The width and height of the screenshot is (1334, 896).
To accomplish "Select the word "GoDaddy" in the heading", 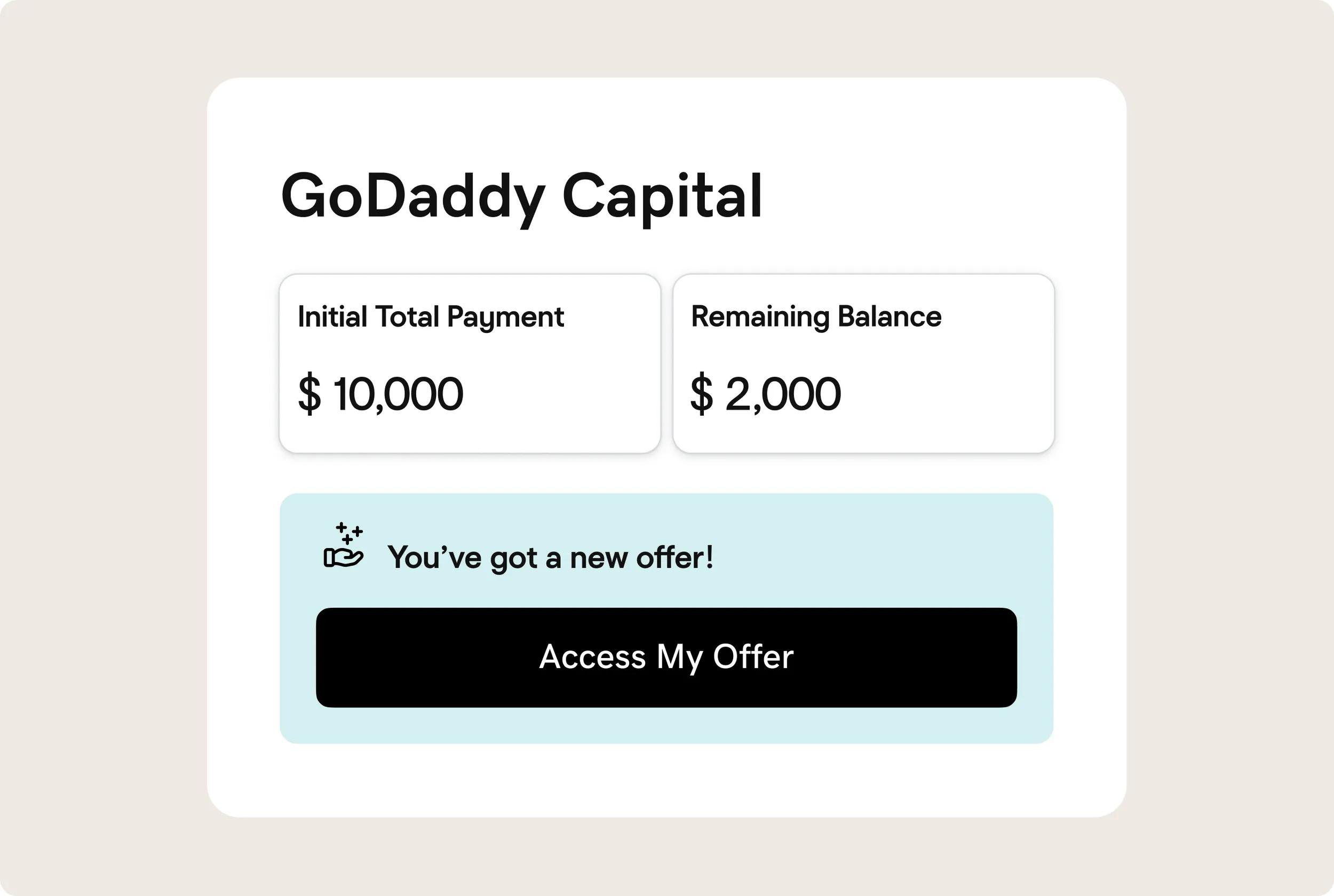I will [x=412, y=196].
